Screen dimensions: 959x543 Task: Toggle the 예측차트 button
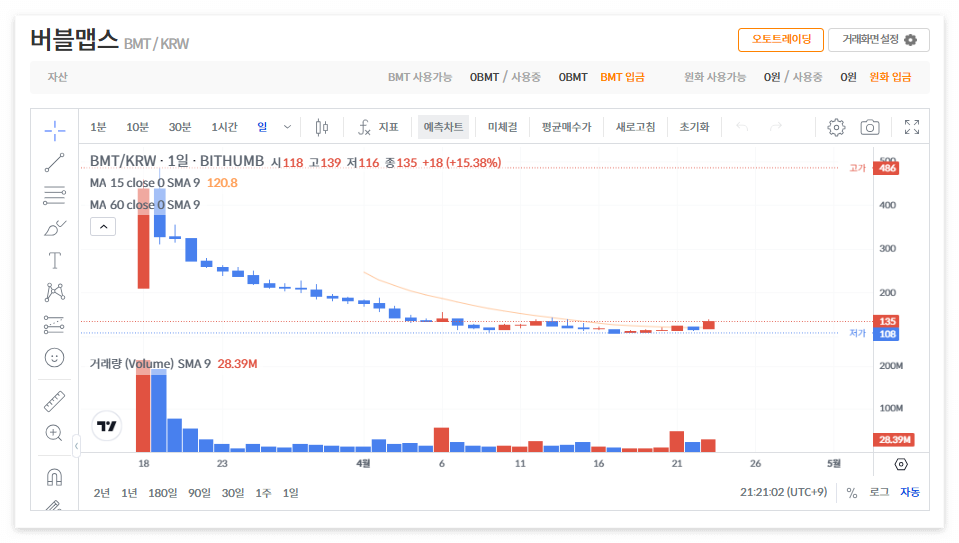tap(443, 127)
